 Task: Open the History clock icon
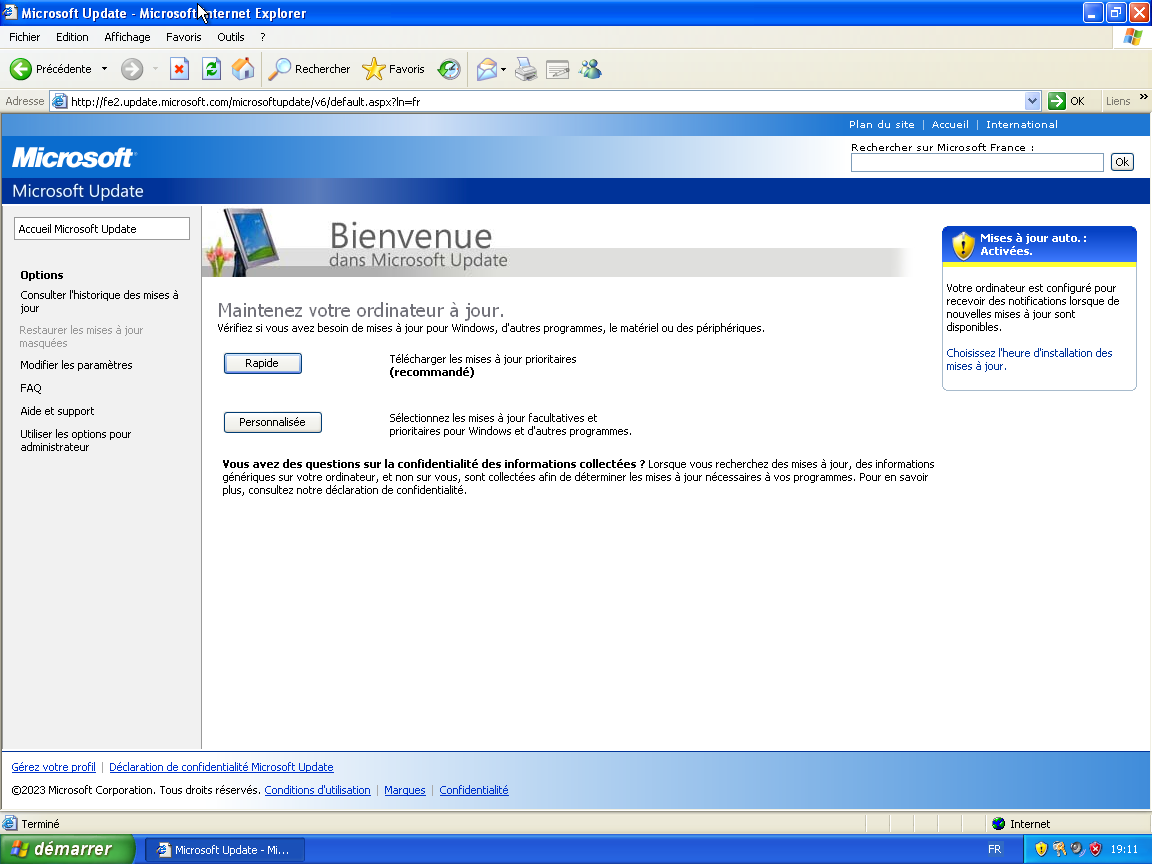(x=449, y=69)
